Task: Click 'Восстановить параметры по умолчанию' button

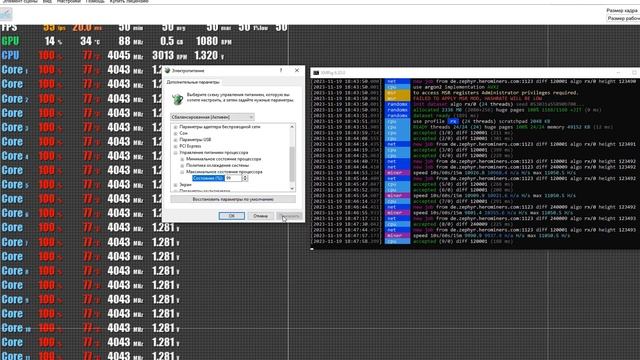Action: point(233,200)
